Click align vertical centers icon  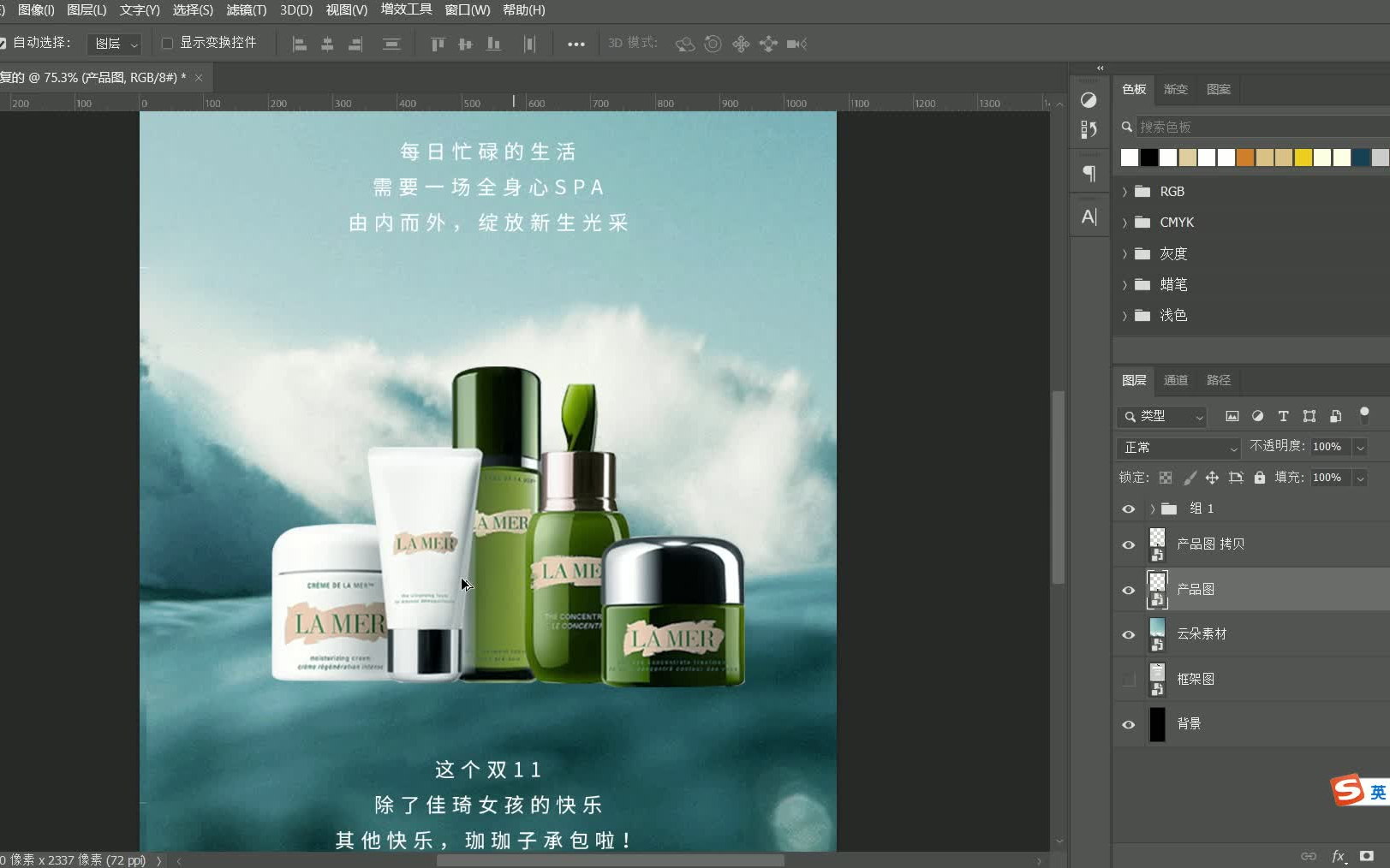(465, 44)
